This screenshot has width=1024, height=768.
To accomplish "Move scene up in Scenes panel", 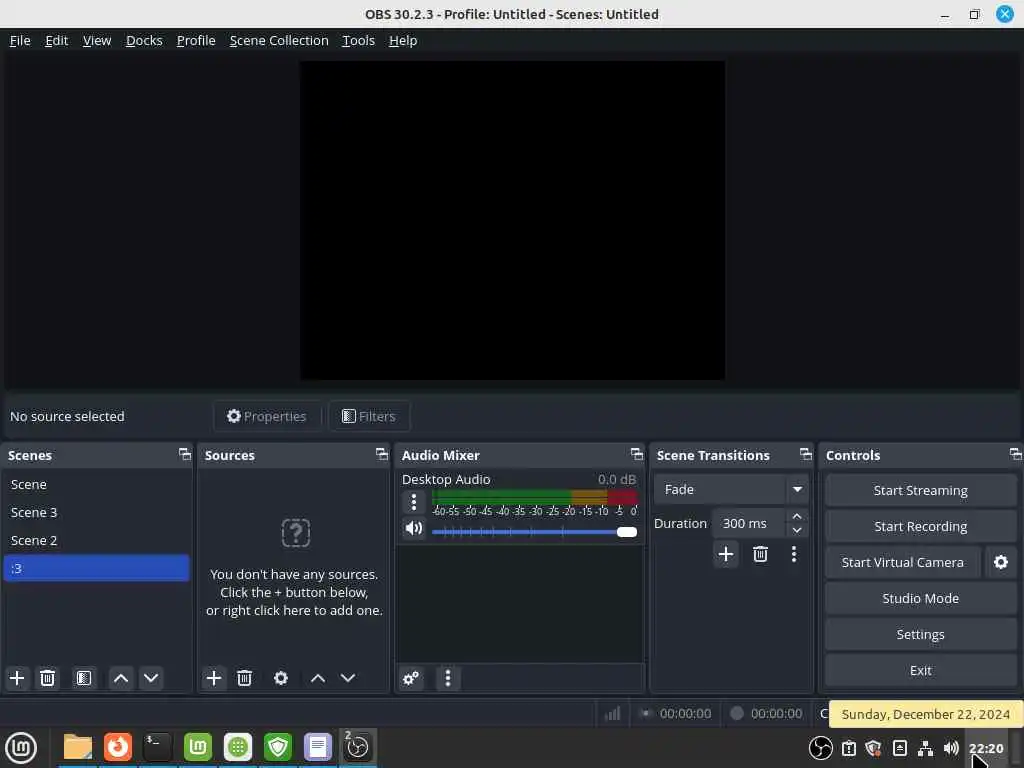I will click(121, 678).
